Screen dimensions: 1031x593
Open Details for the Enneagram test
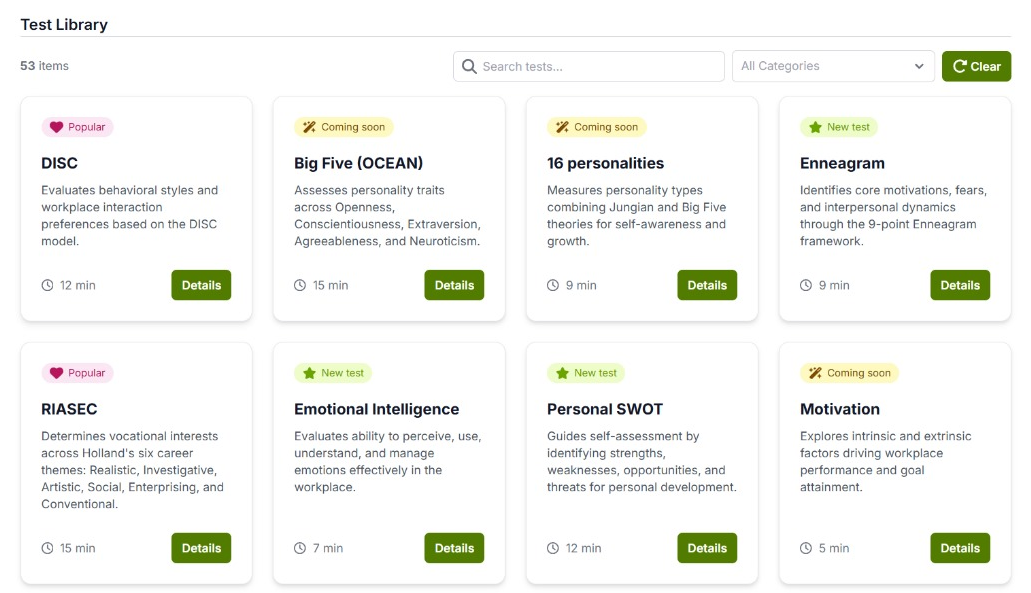coord(960,285)
